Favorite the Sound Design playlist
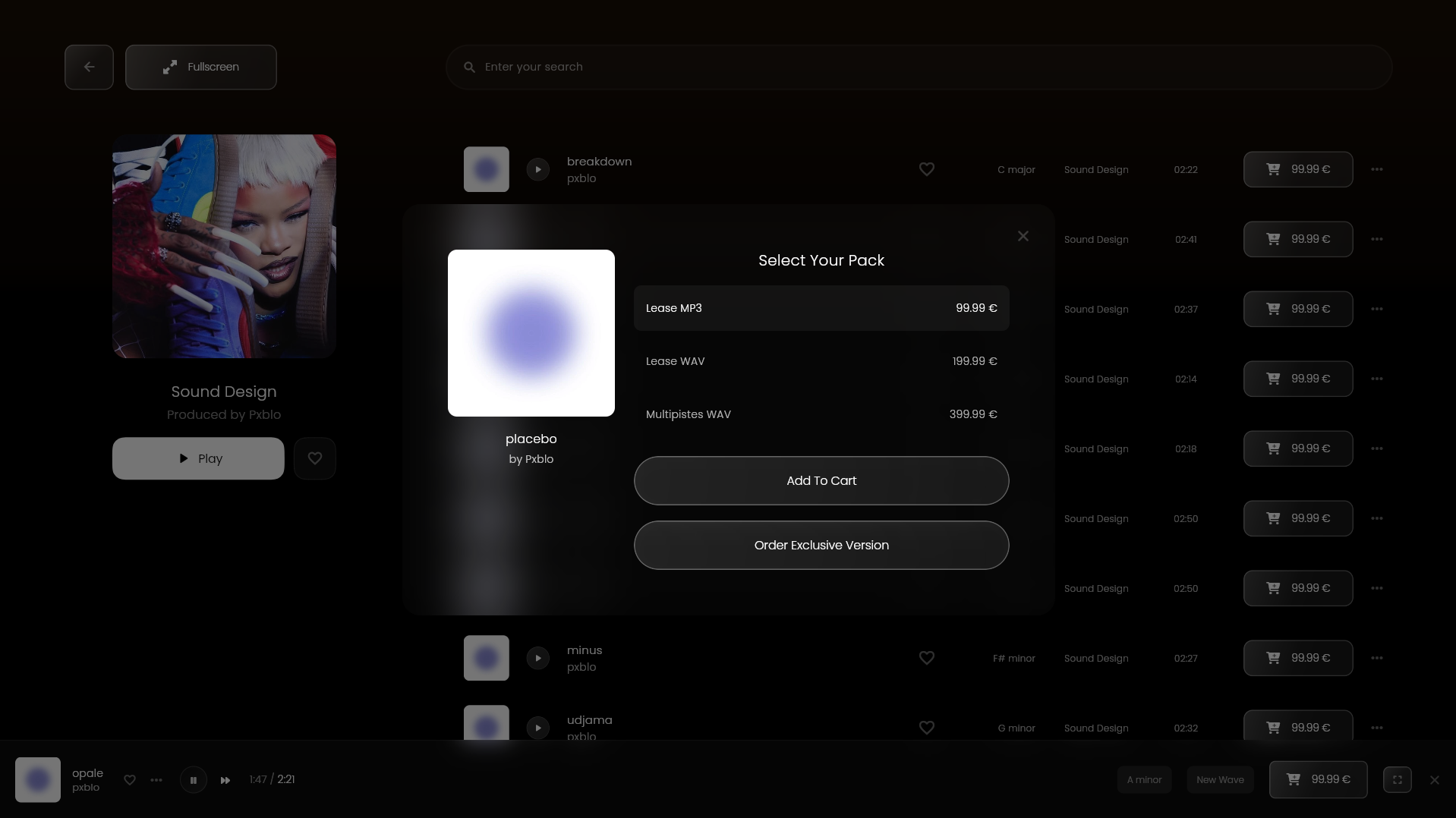 pyautogui.click(x=315, y=458)
